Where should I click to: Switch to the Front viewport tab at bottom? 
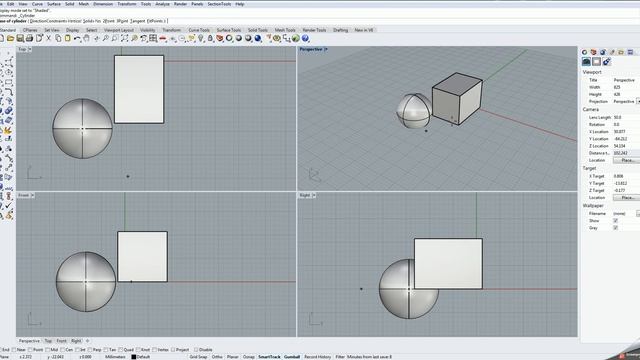(x=62, y=341)
